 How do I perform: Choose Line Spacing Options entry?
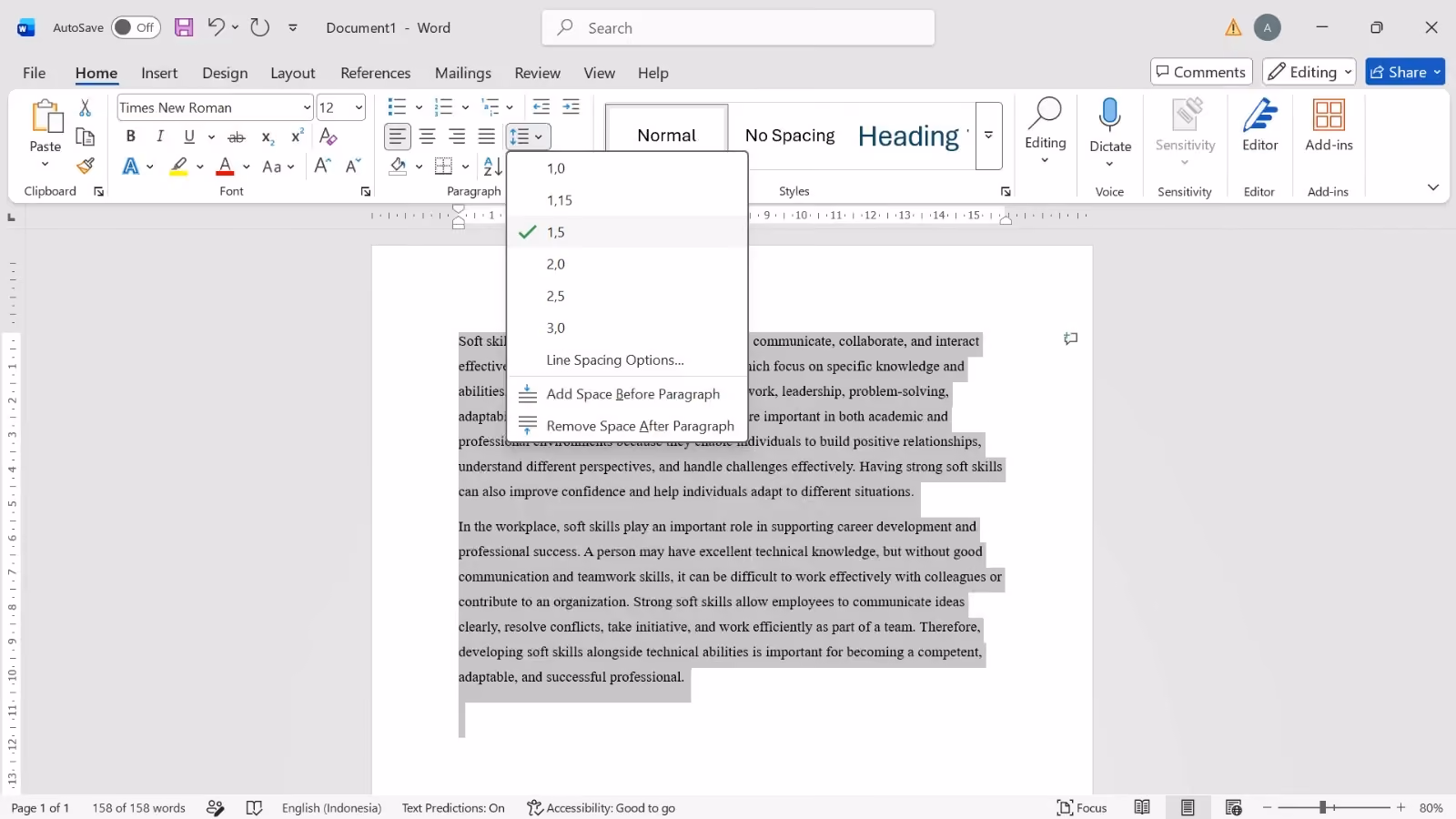(x=627, y=359)
